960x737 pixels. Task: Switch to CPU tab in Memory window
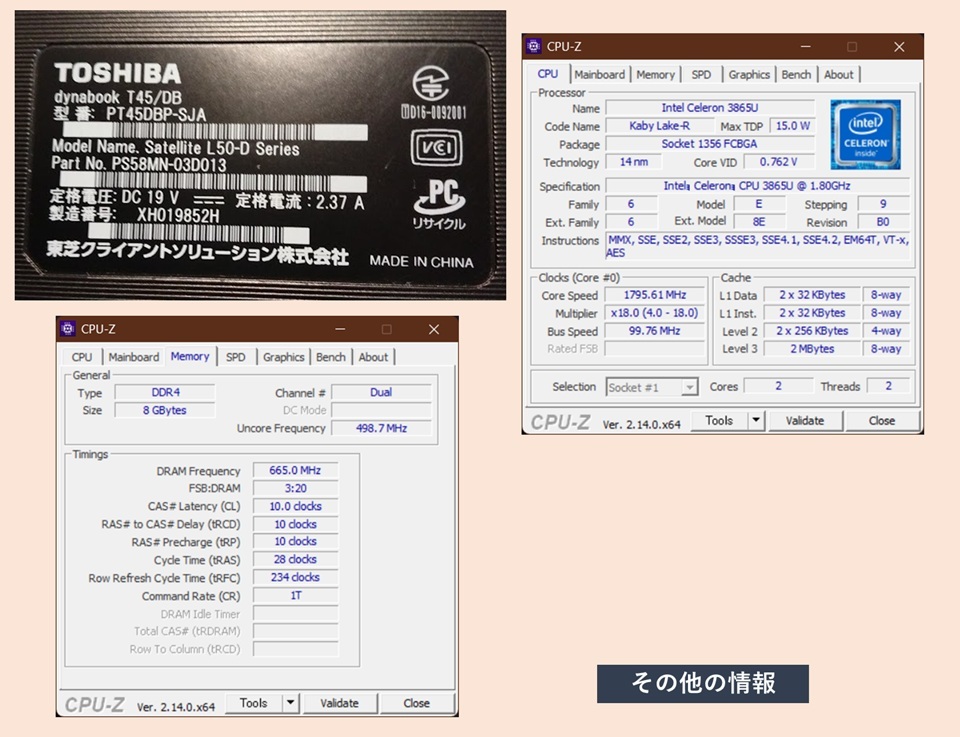click(81, 357)
